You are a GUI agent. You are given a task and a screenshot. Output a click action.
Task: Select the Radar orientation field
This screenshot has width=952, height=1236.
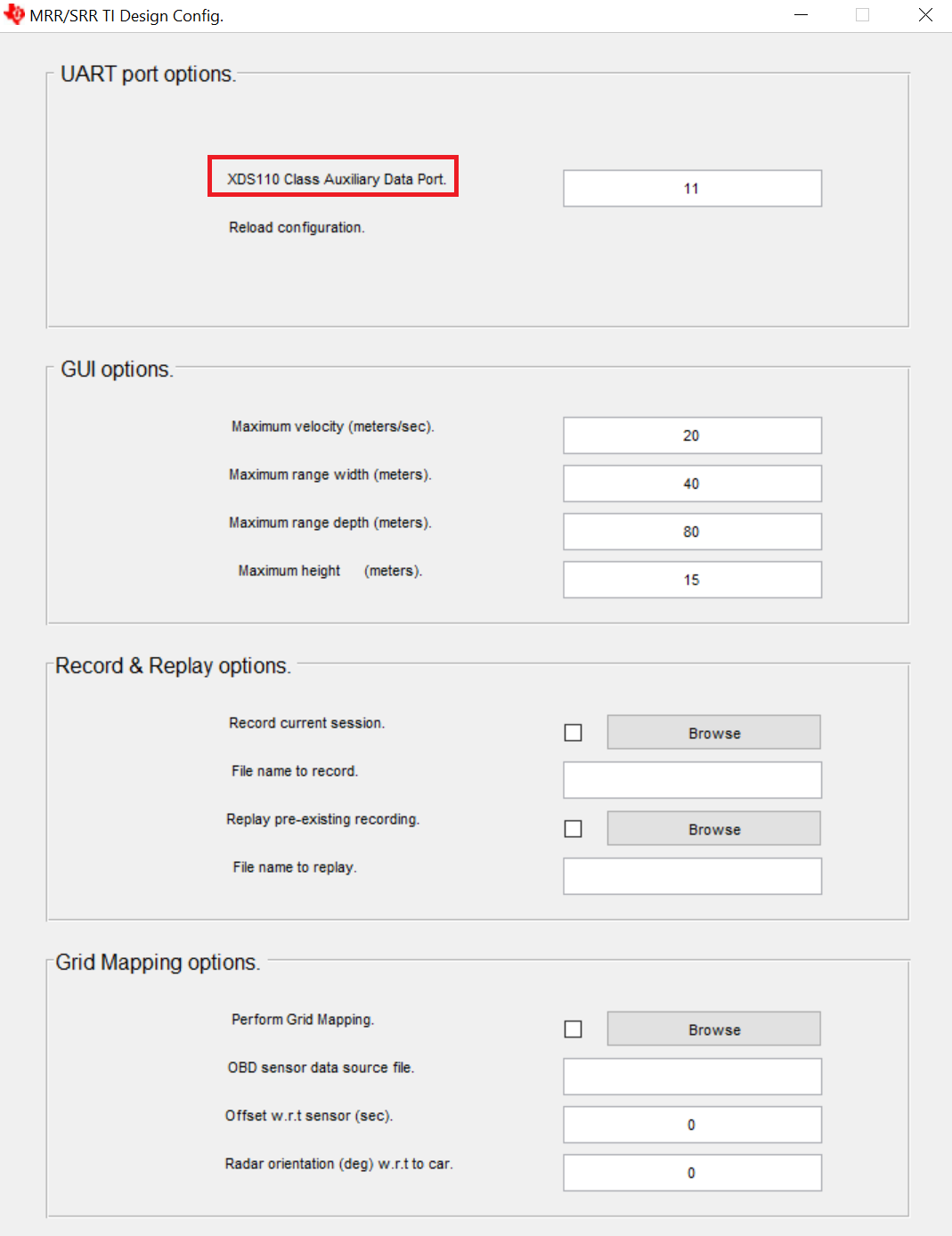pos(692,1173)
